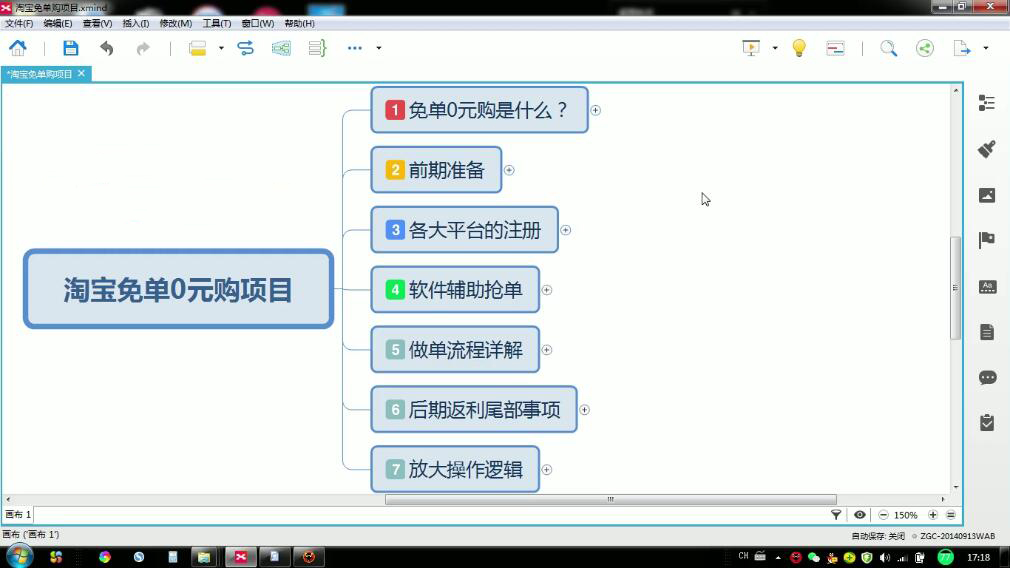The width and height of the screenshot is (1010, 568).
Task: Undo the last action
Action: click(107, 48)
